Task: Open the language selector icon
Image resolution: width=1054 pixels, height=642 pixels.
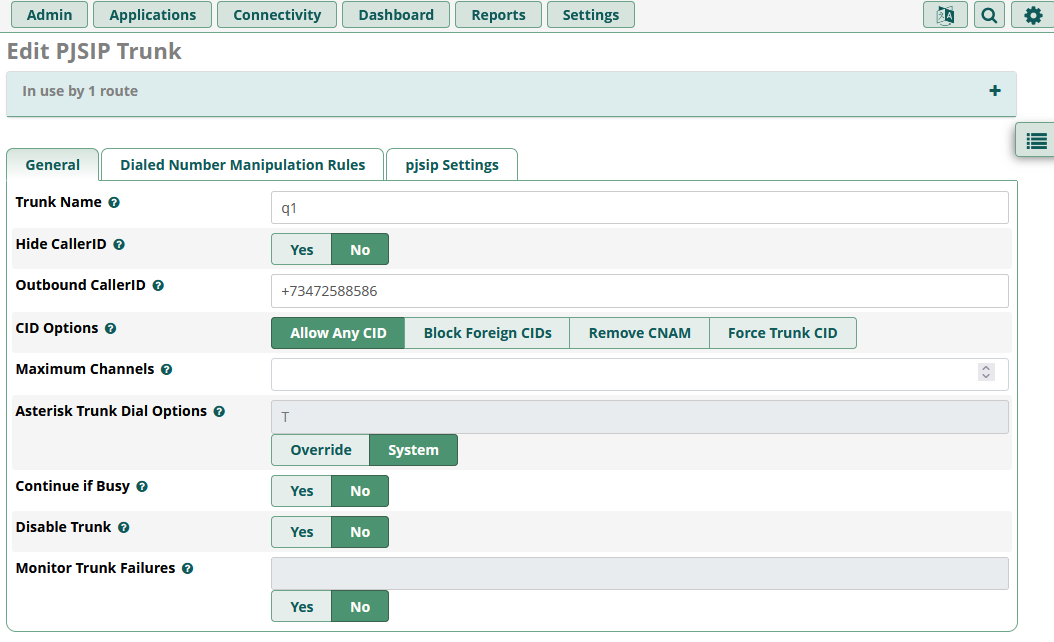Action: [945, 15]
